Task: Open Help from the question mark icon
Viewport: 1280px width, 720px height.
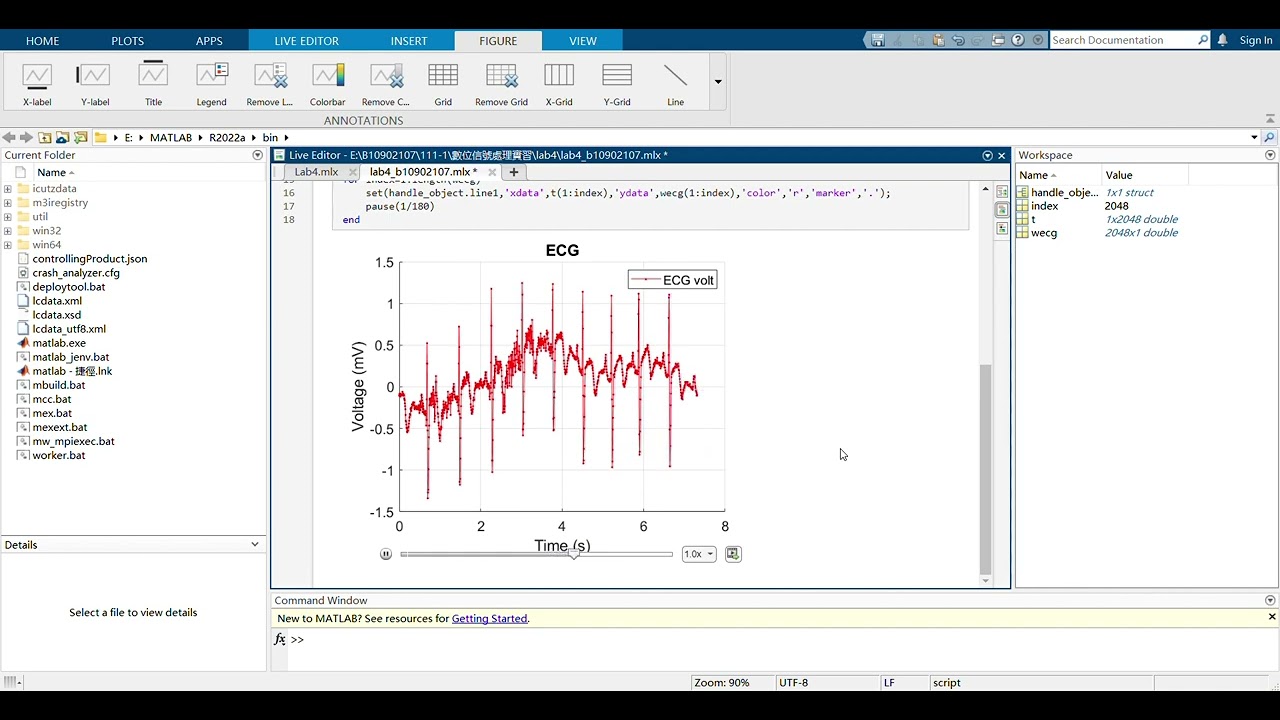Action: [1018, 40]
